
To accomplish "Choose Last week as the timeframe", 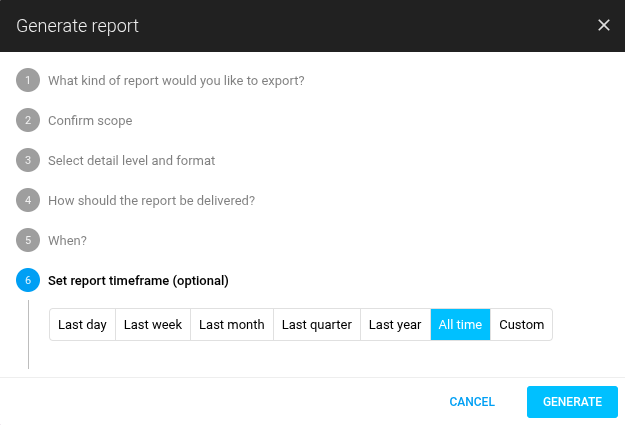I will click(x=152, y=324).
